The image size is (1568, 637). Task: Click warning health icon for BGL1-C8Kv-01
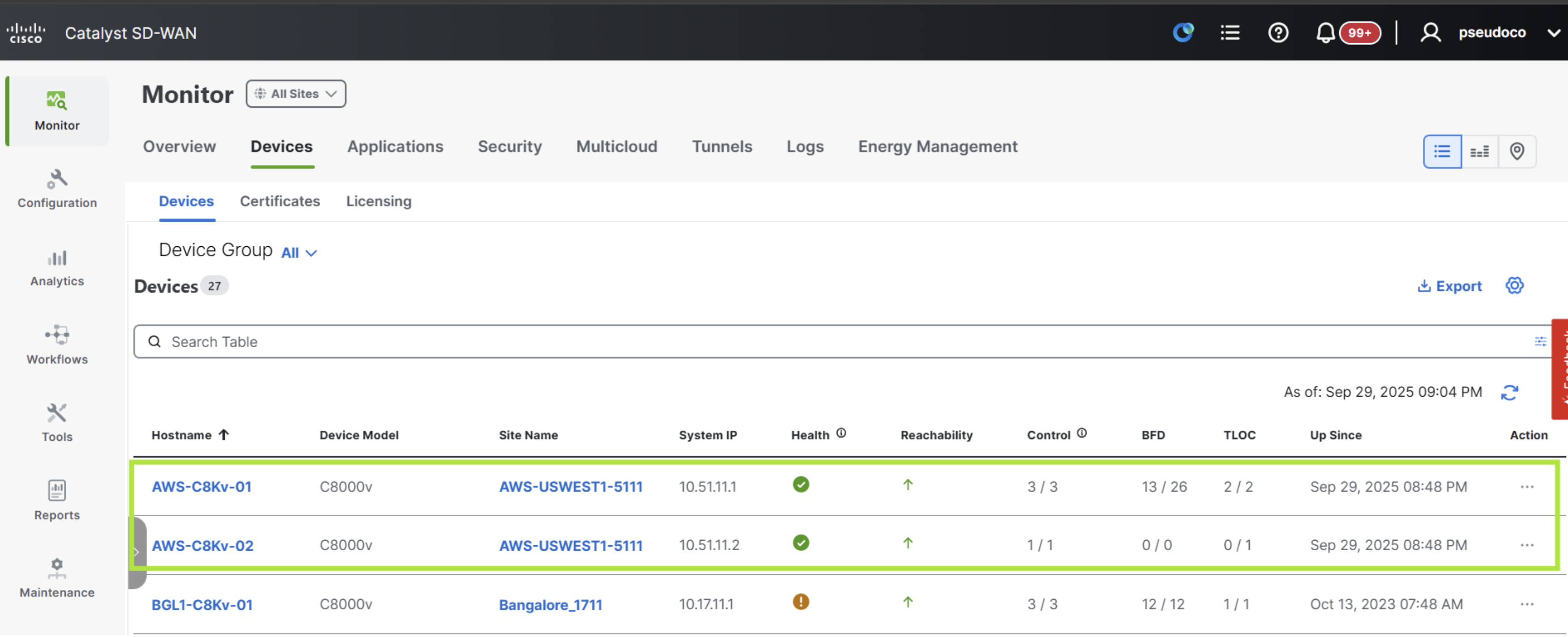pos(801,602)
